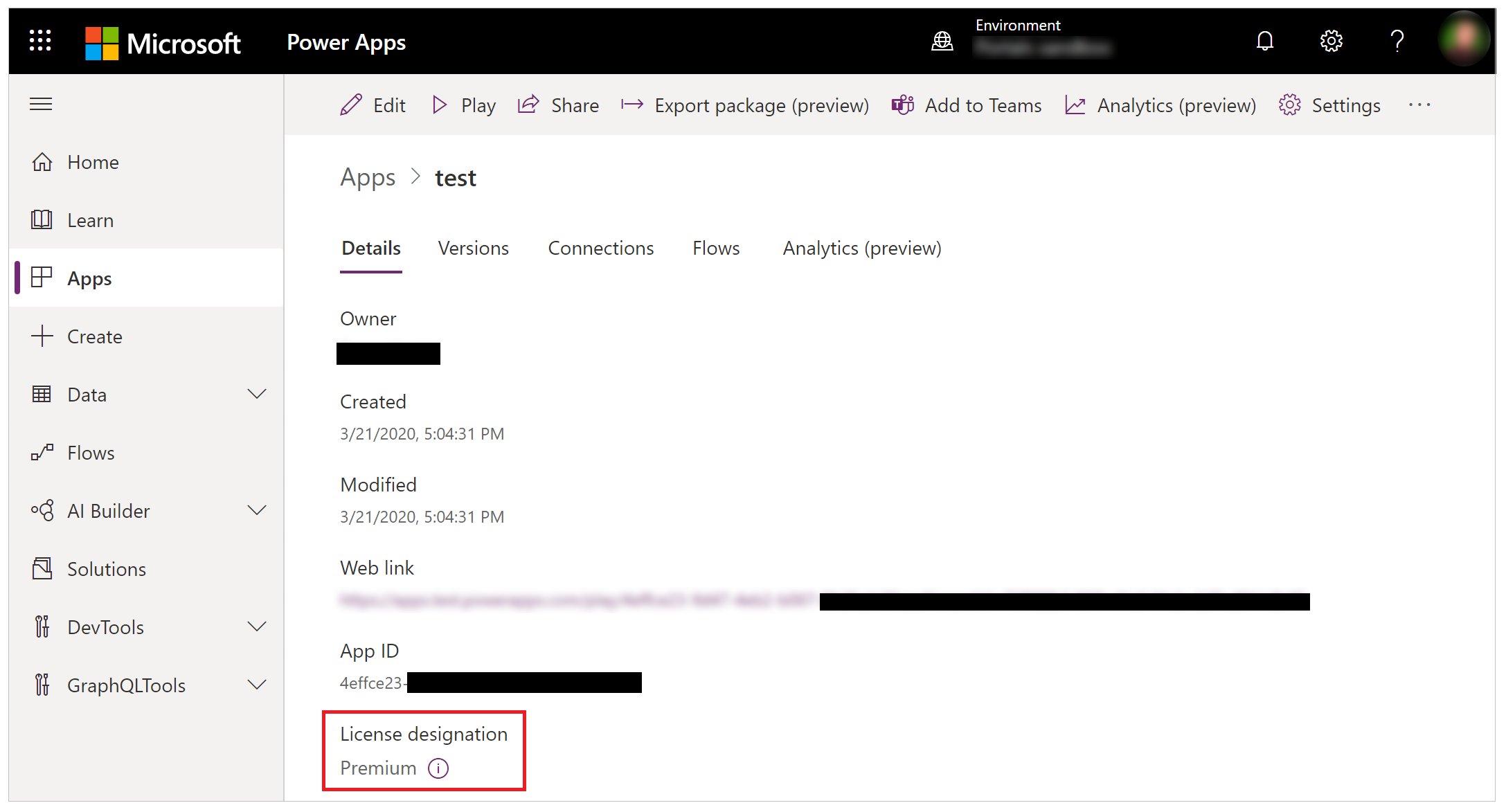The height and width of the screenshot is (812, 1506).
Task: Switch to the Connections tab
Action: (601, 248)
